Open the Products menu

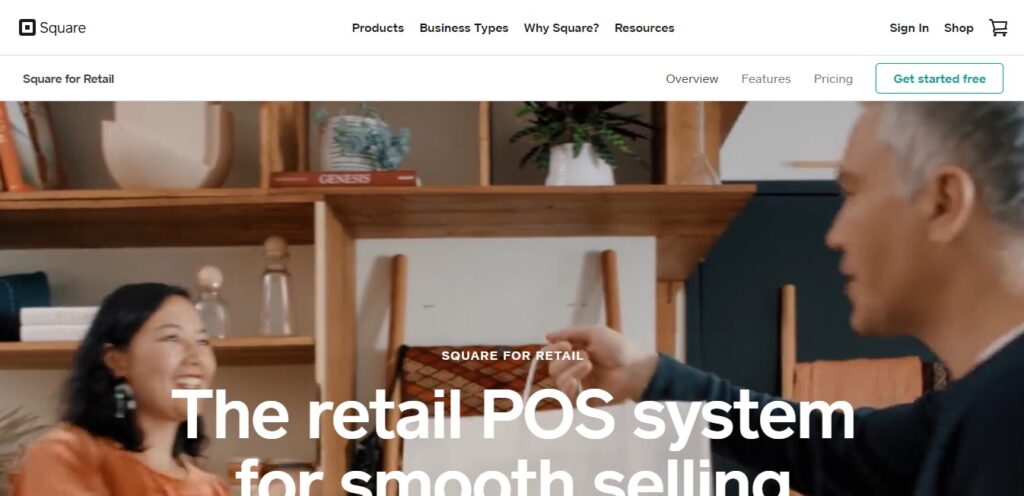coord(377,28)
